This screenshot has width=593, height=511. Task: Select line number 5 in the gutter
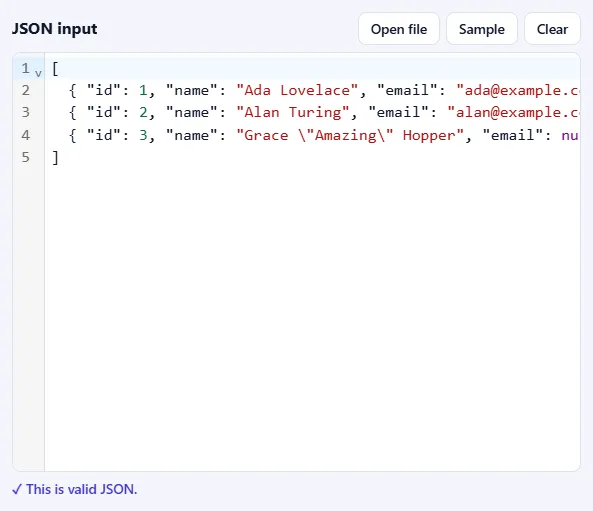coord(25,157)
